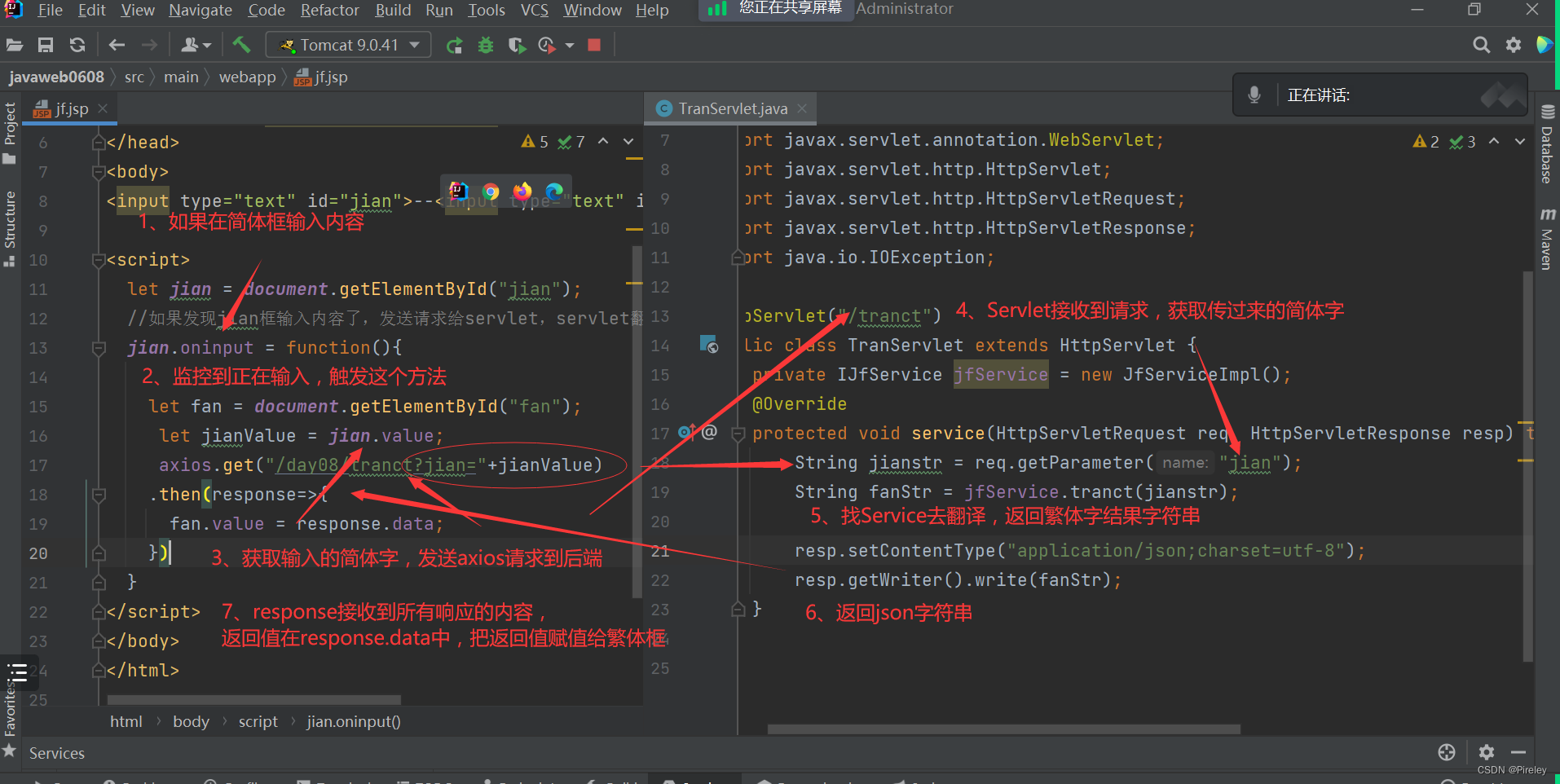This screenshot has width=1560, height=784.
Task: Open the VCS menu
Action: tap(535, 10)
